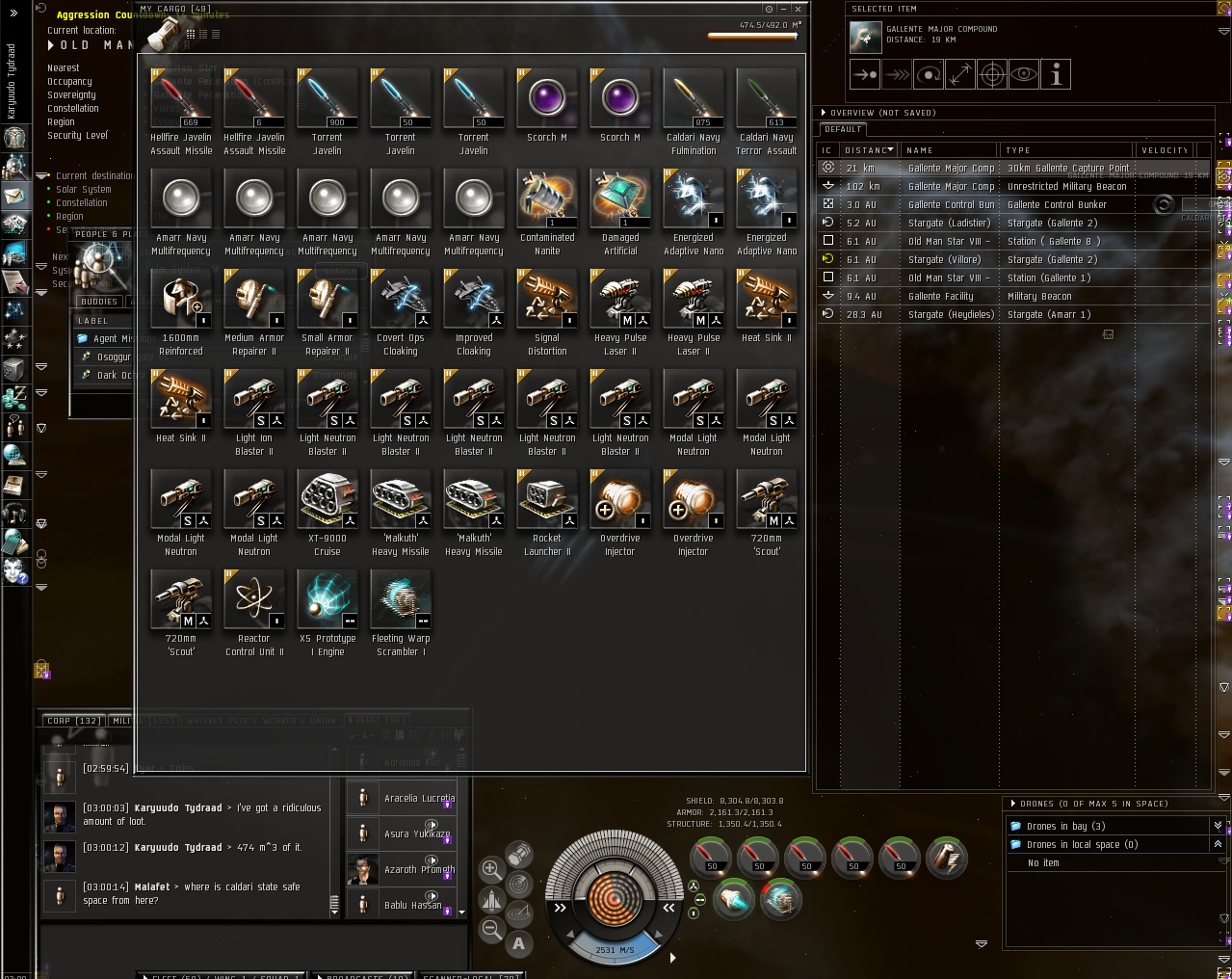
Task: Open the cargo icon beside the ship HUD
Action: click(x=519, y=855)
